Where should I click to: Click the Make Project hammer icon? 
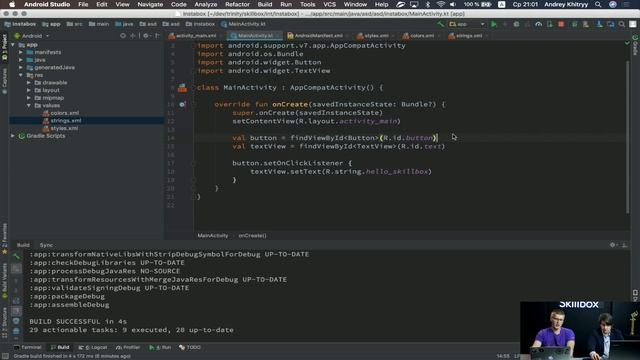[440, 24]
